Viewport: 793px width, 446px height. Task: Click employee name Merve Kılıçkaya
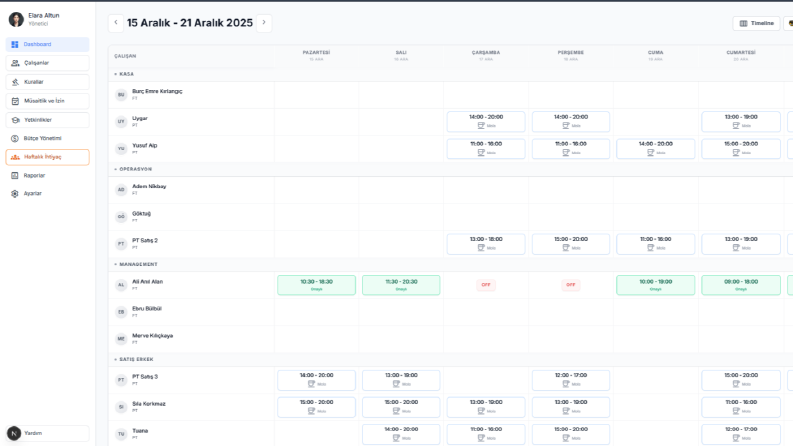[x=152, y=336]
